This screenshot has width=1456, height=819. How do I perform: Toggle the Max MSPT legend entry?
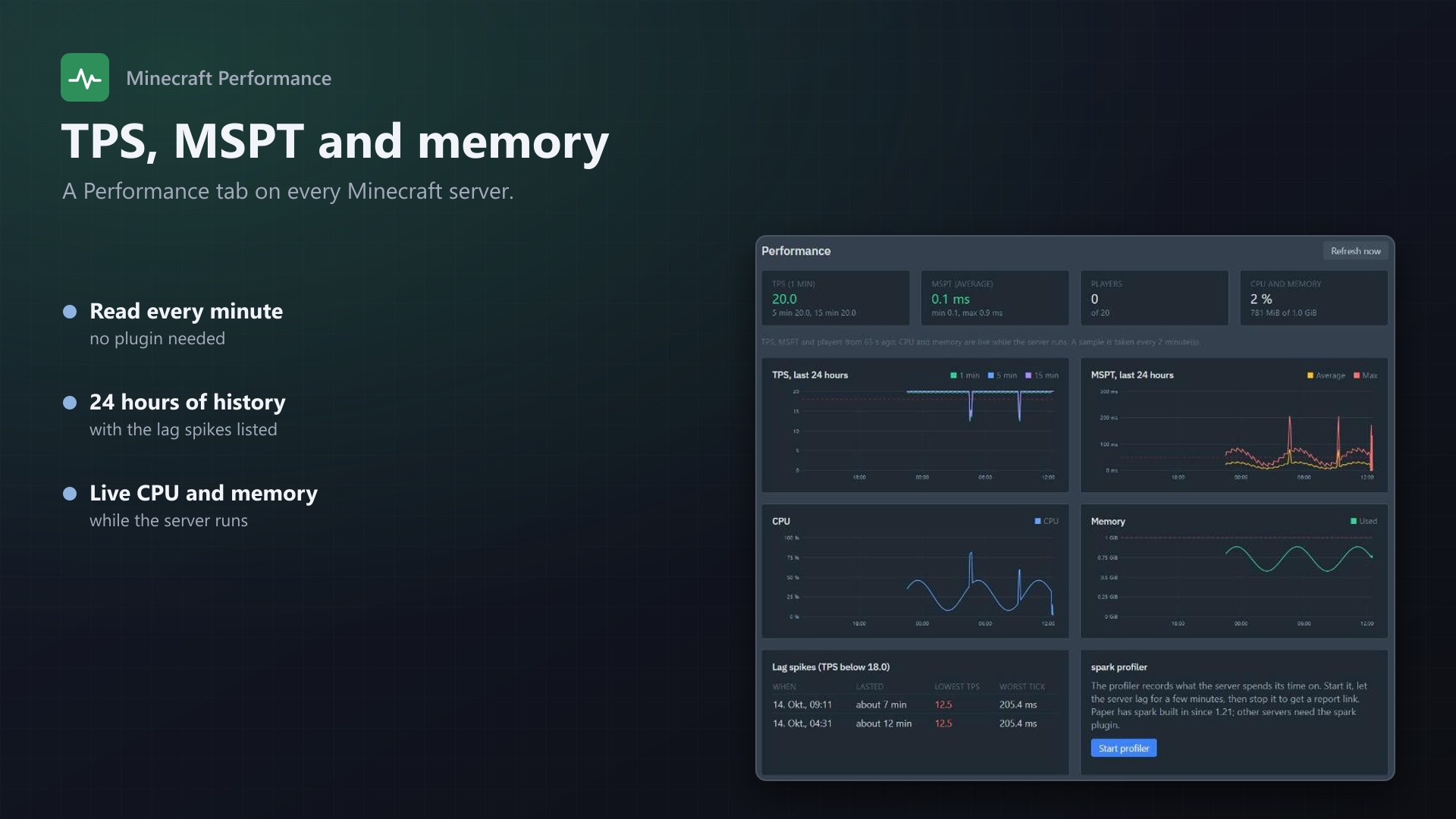1365,375
